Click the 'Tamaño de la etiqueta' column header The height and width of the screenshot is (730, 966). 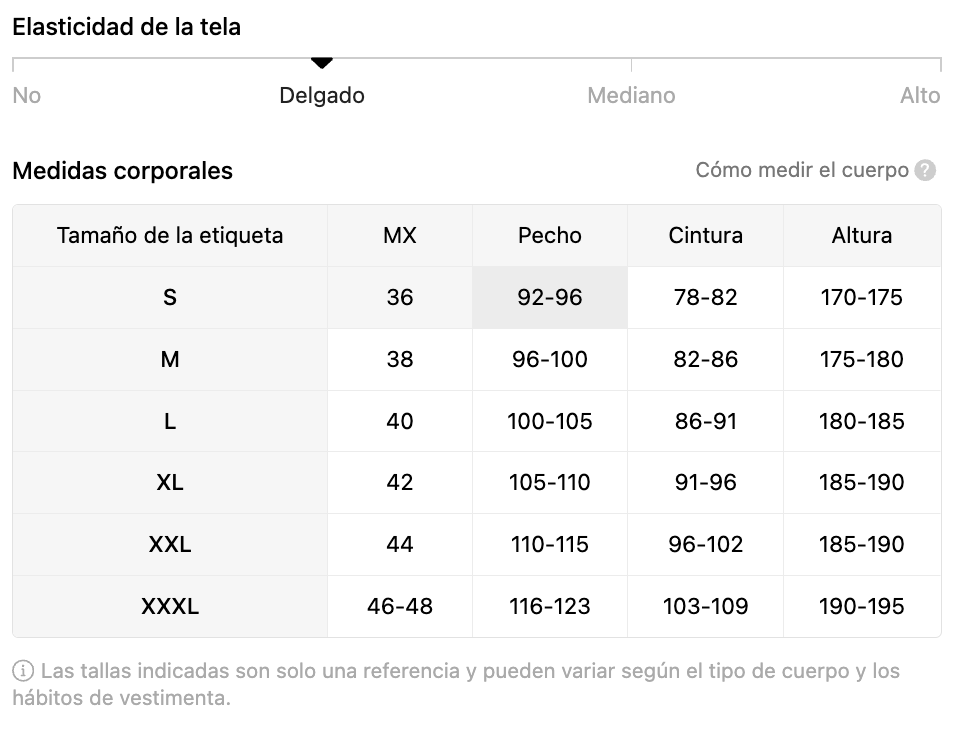click(x=170, y=235)
